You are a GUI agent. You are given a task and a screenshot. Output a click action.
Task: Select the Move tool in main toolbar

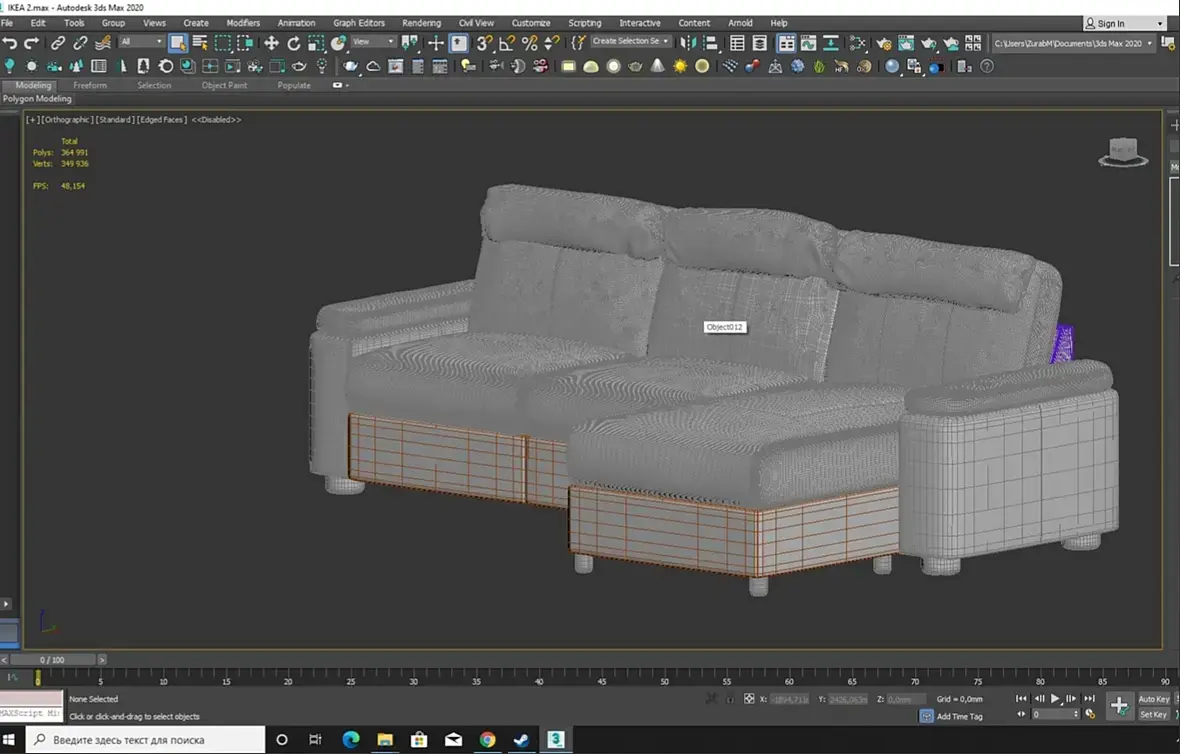271,43
